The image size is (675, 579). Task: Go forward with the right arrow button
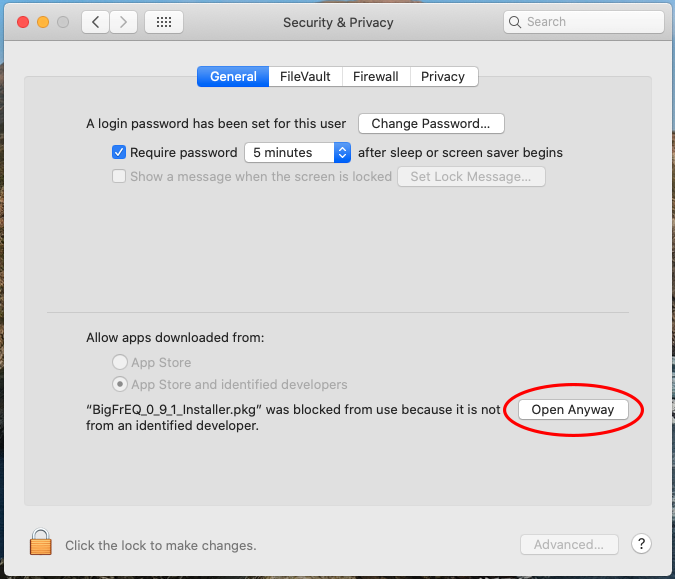tap(124, 22)
